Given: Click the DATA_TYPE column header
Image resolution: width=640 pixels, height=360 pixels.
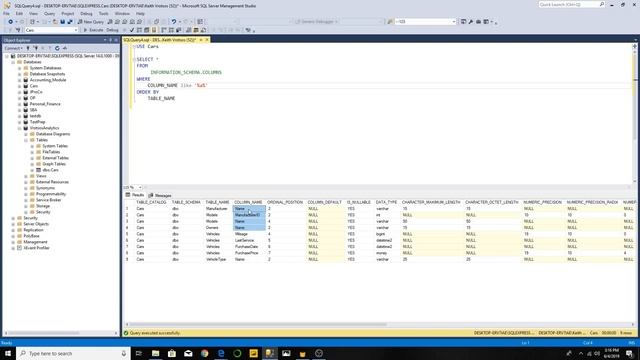Looking at the screenshot, I should click(386, 202).
